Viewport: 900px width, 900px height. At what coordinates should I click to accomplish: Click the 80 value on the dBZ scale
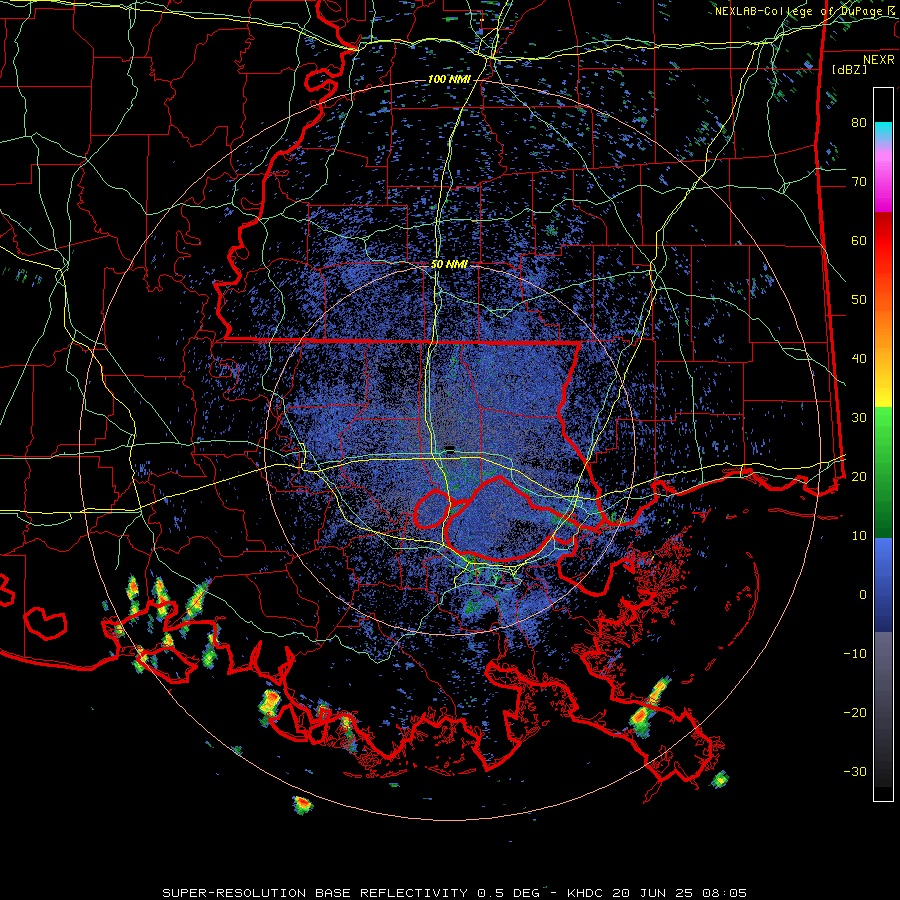click(859, 123)
